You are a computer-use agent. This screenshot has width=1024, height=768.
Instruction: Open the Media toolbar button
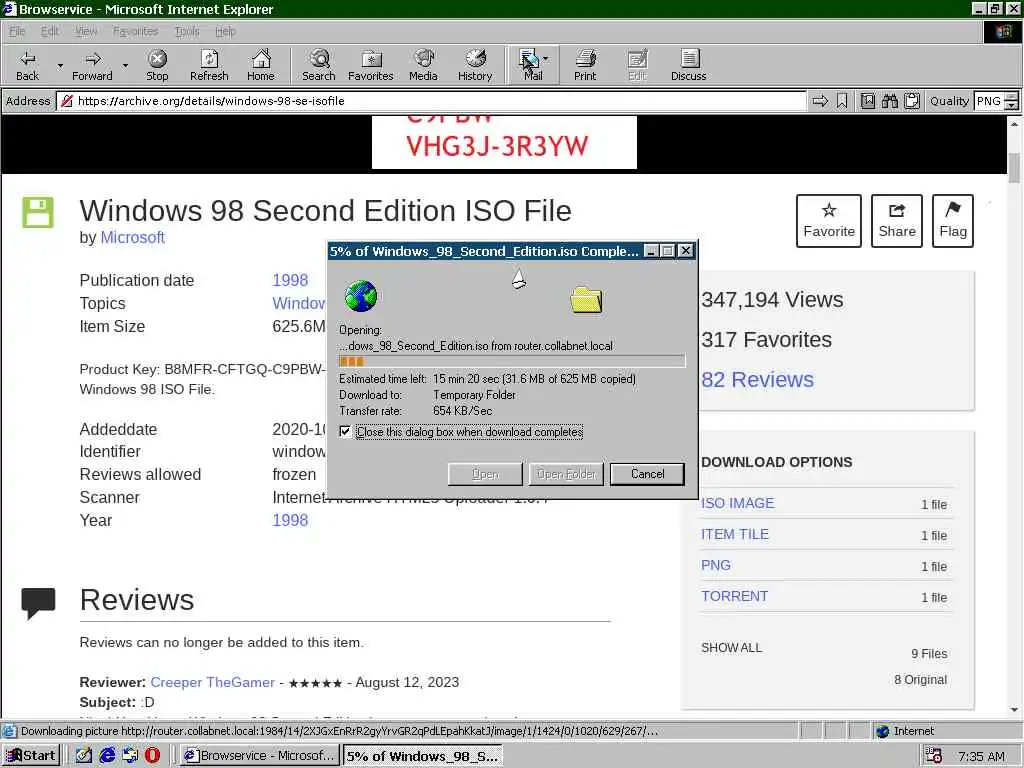pyautogui.click(x=423, y=65)
